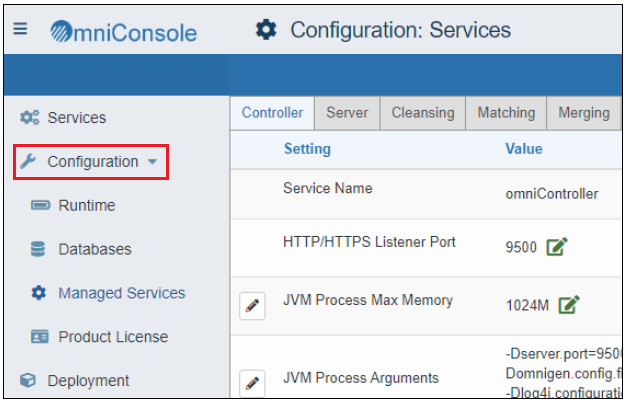This screenshot has height=402, width=626.
Task: Open the Configuration menu item
Action: (93, 162)
